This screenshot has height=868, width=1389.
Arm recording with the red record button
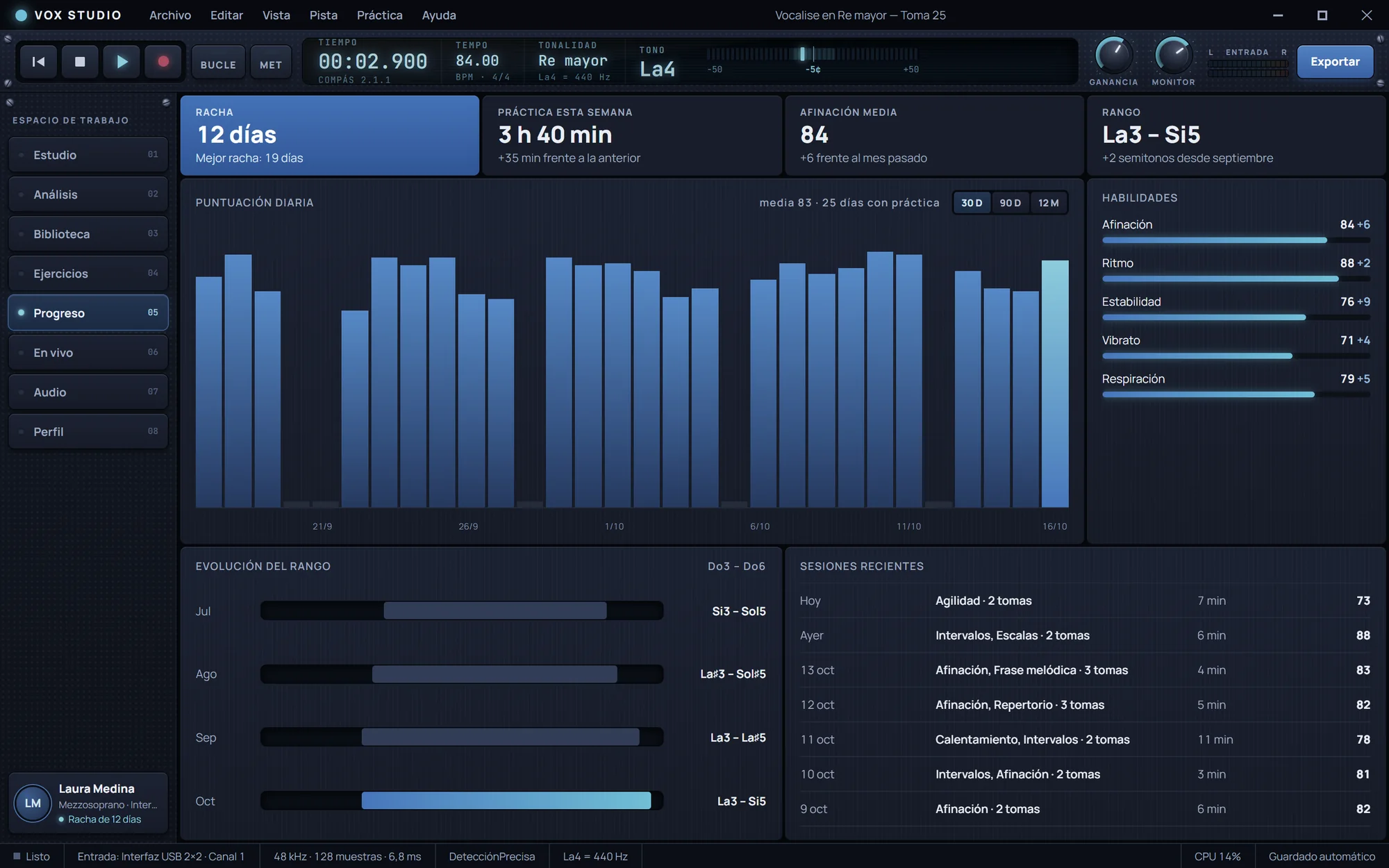coord(163,62)
